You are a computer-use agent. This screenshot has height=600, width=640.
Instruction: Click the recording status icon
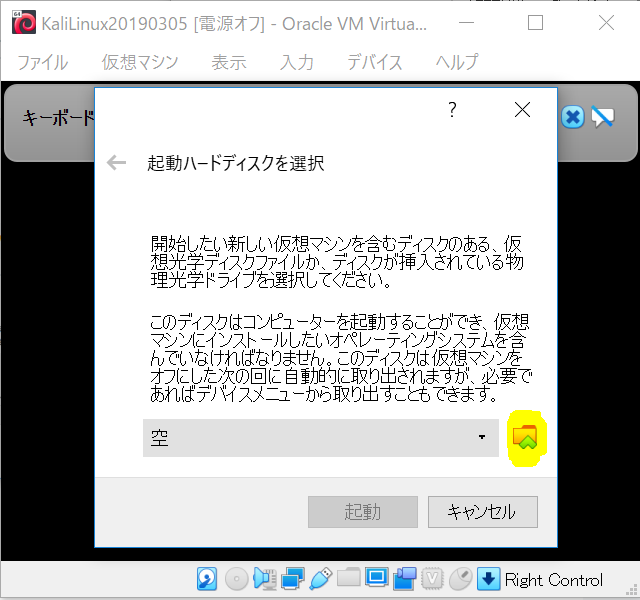(404, 579)
